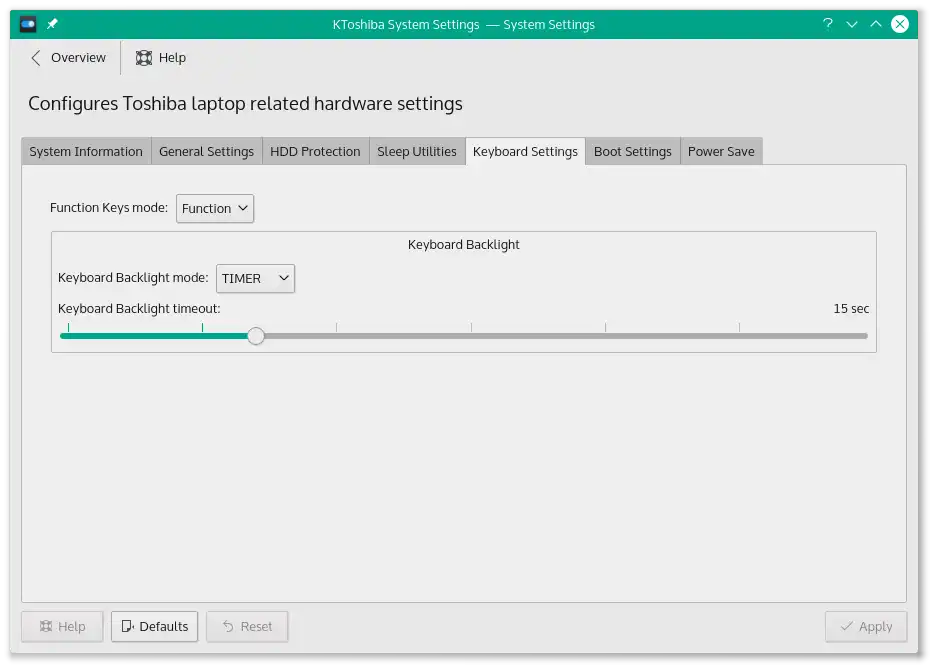
Task: Open the Power Save tab
Action: (x=721, y=151)
